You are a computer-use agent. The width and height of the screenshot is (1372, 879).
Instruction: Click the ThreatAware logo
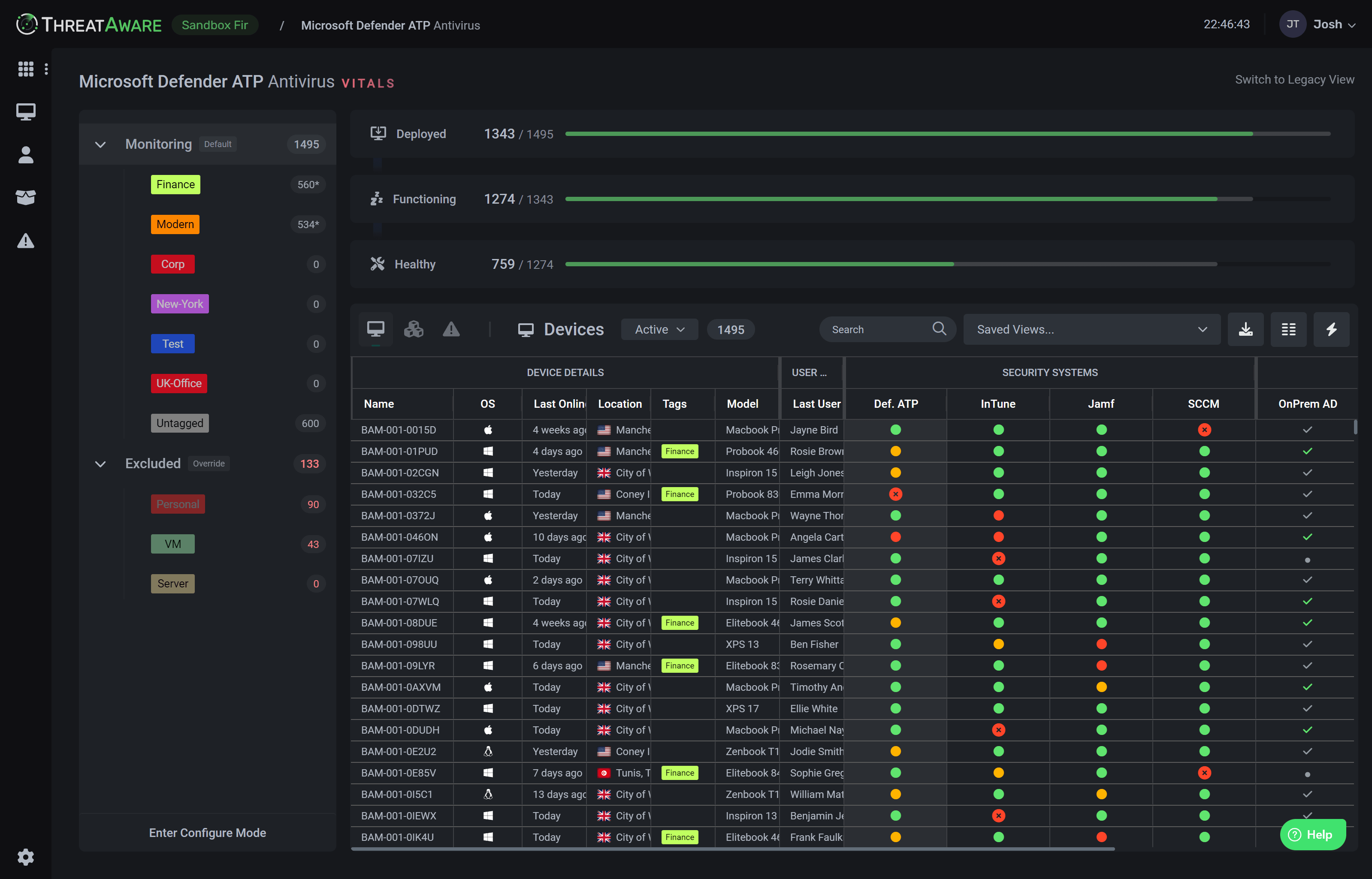click(88, 24)
